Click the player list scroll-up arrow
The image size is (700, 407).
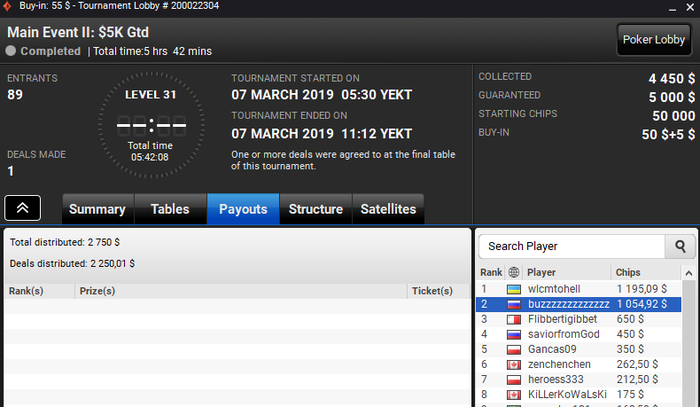pyautogui.click(x=689, y=273)
